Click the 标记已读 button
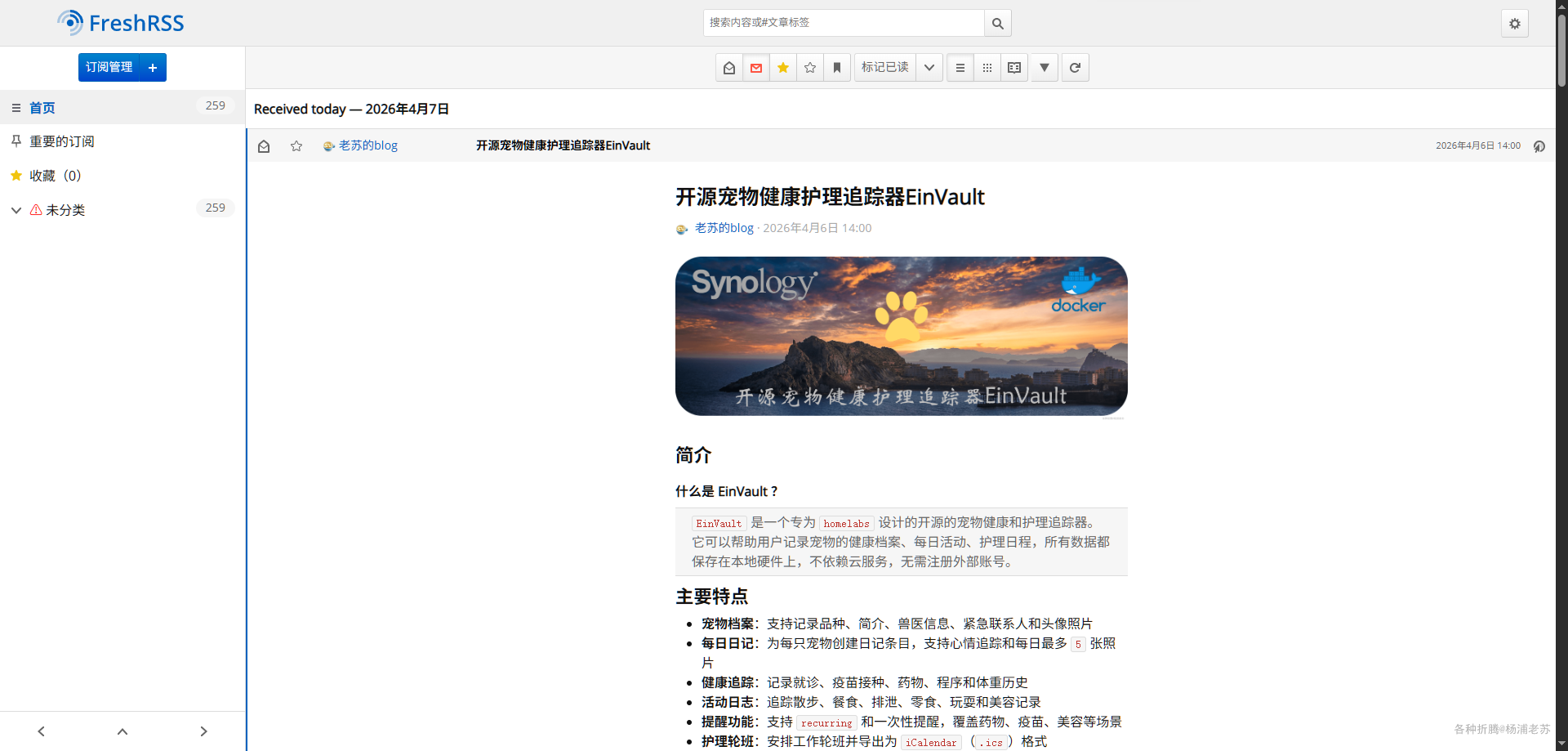This screenshot has width=1568, height=751. click(885, 68)
